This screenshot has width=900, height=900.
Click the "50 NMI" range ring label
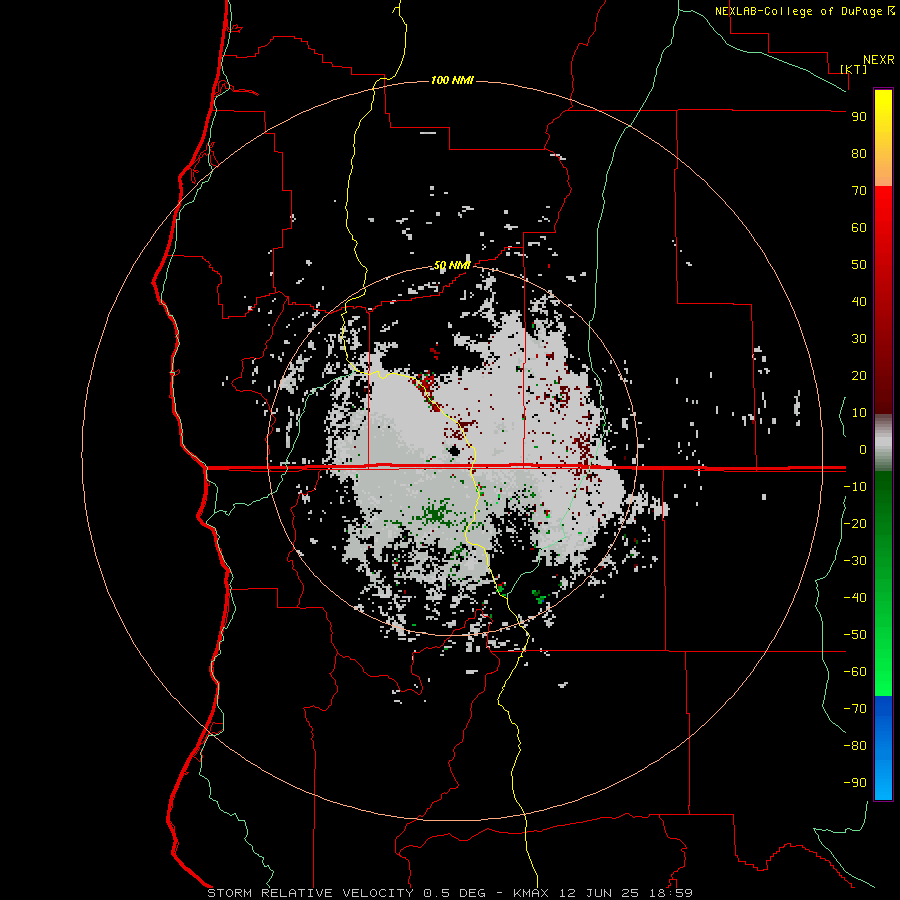(x=452, y=265)
